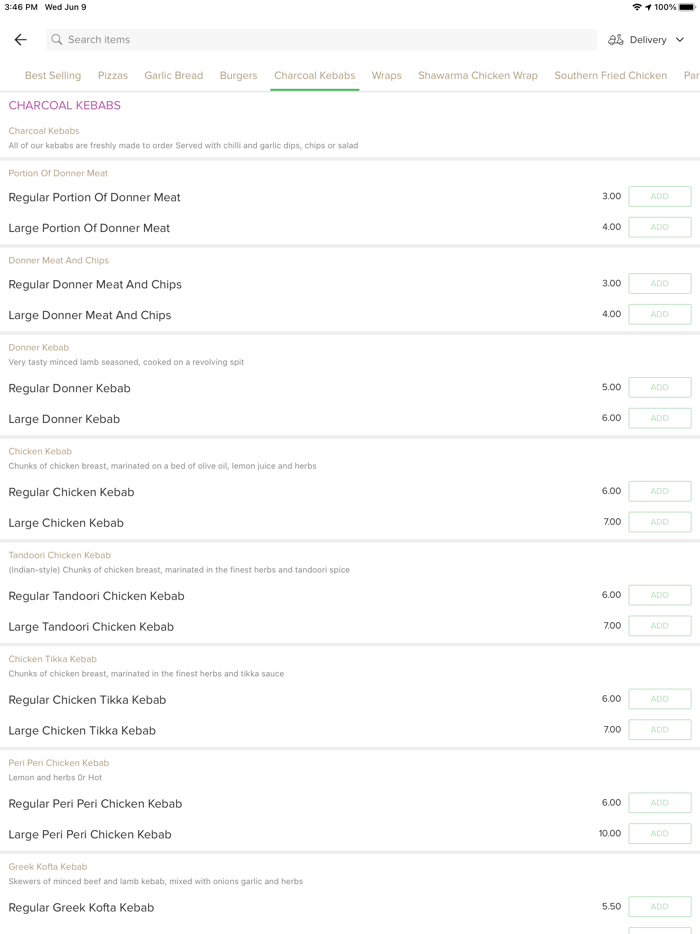Image resolution: width=700 pixels, height=934 pixels.
Task: Open the Pizzas tab
Action: 113,76
